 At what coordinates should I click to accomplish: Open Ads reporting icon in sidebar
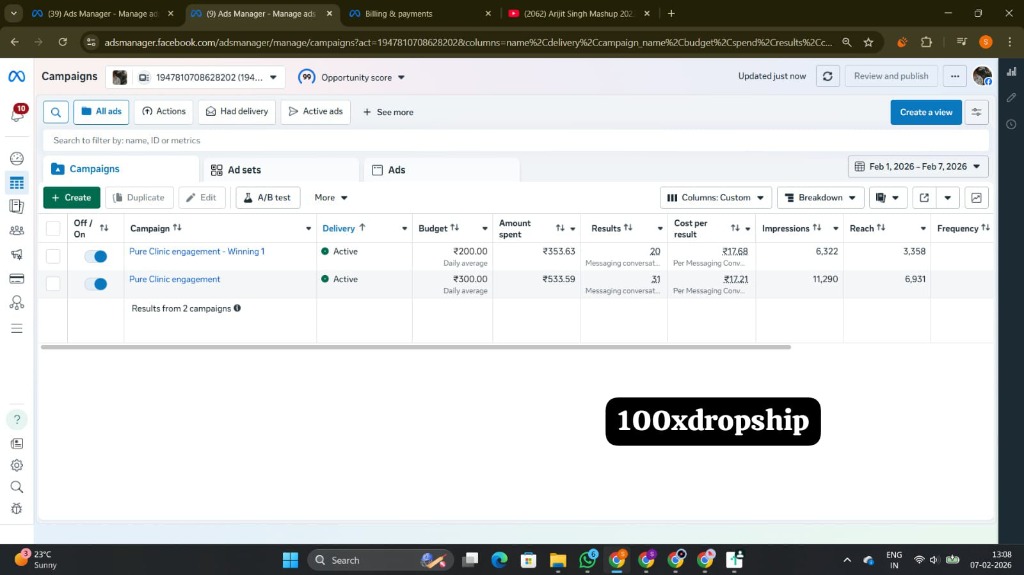click(17, 206)
